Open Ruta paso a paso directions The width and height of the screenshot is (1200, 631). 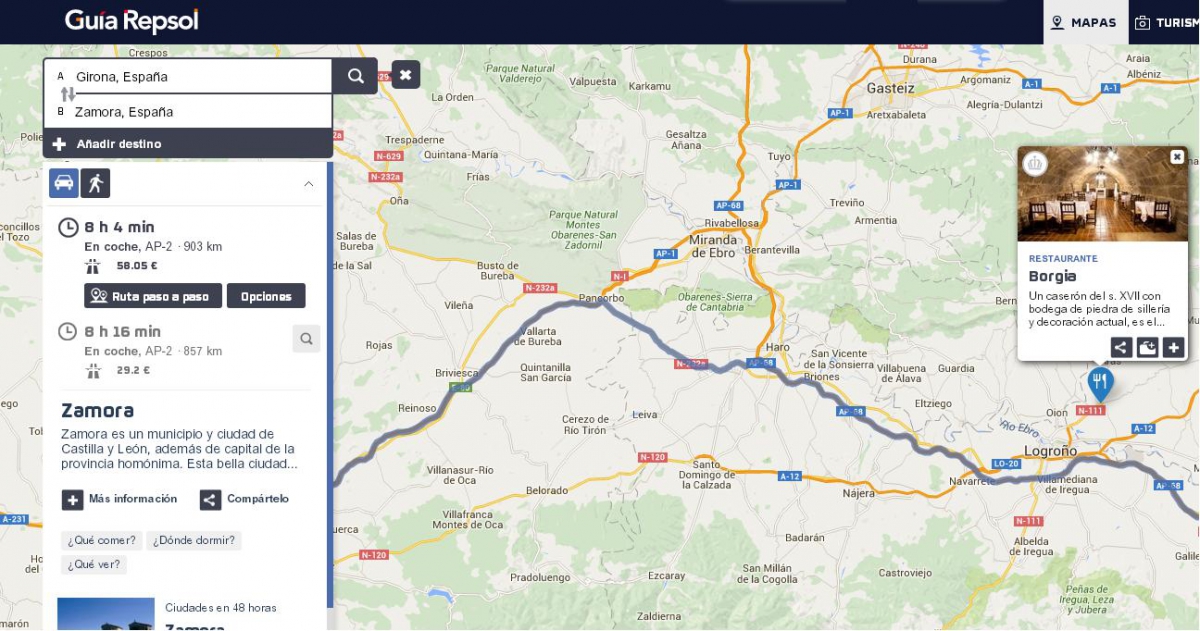click(x=153, y=296)
